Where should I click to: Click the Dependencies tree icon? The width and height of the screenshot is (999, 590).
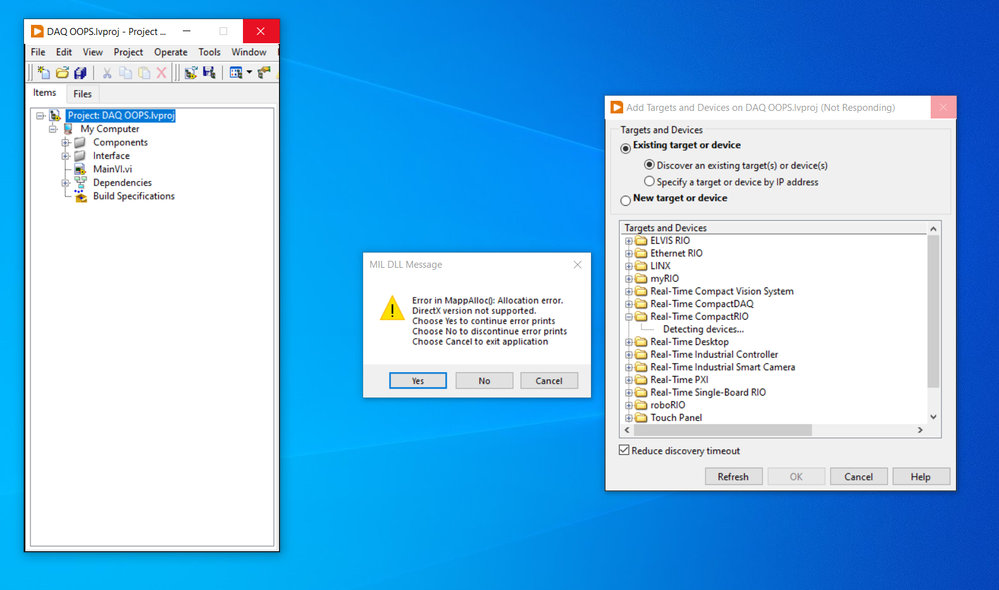tap(80, 182)
